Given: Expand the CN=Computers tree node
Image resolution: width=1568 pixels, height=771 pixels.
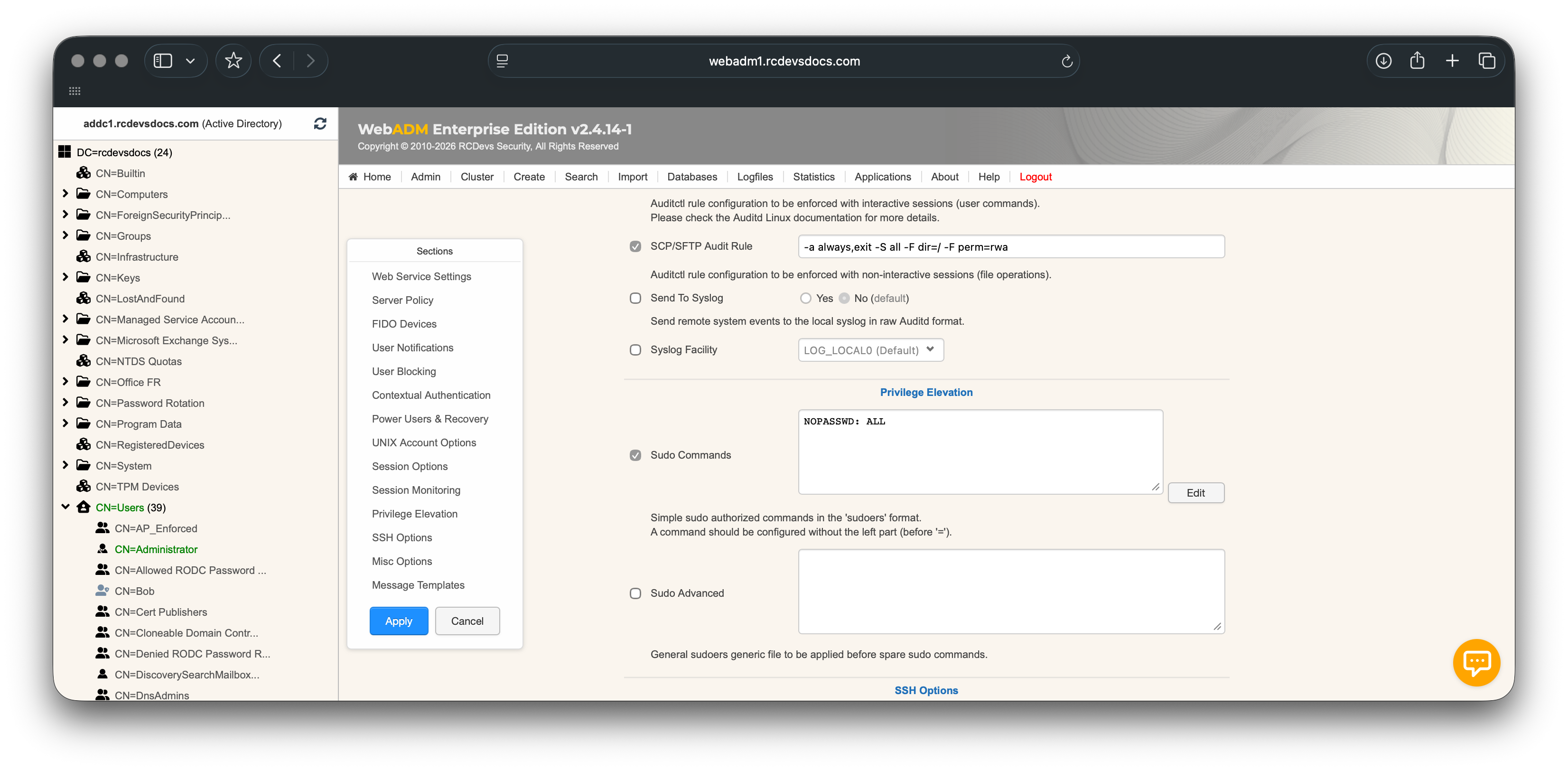Looking at the screenshot, I should coord(65,194).
